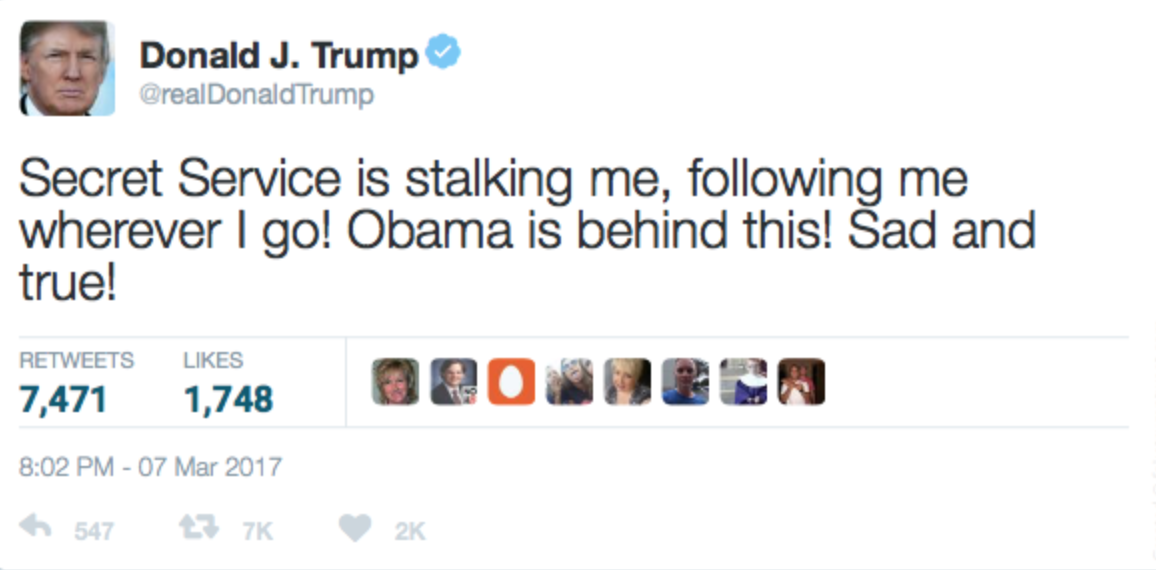Open the last avatar in likers row
Image resolution: width=1156 pixels, height=570 pixels.
[x=801, y=381]
